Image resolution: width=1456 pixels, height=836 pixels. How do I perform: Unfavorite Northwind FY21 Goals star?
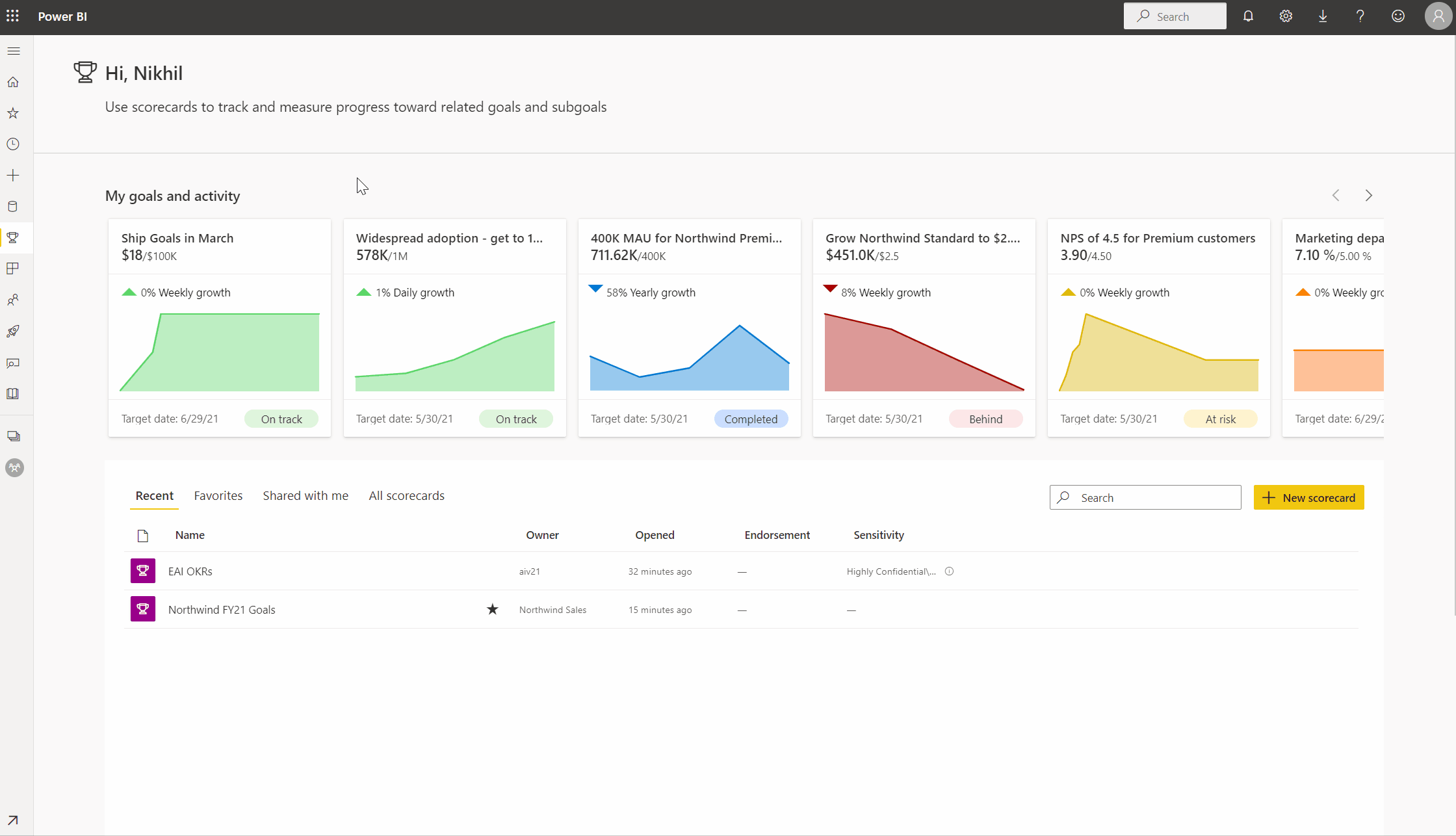point(493,609)
